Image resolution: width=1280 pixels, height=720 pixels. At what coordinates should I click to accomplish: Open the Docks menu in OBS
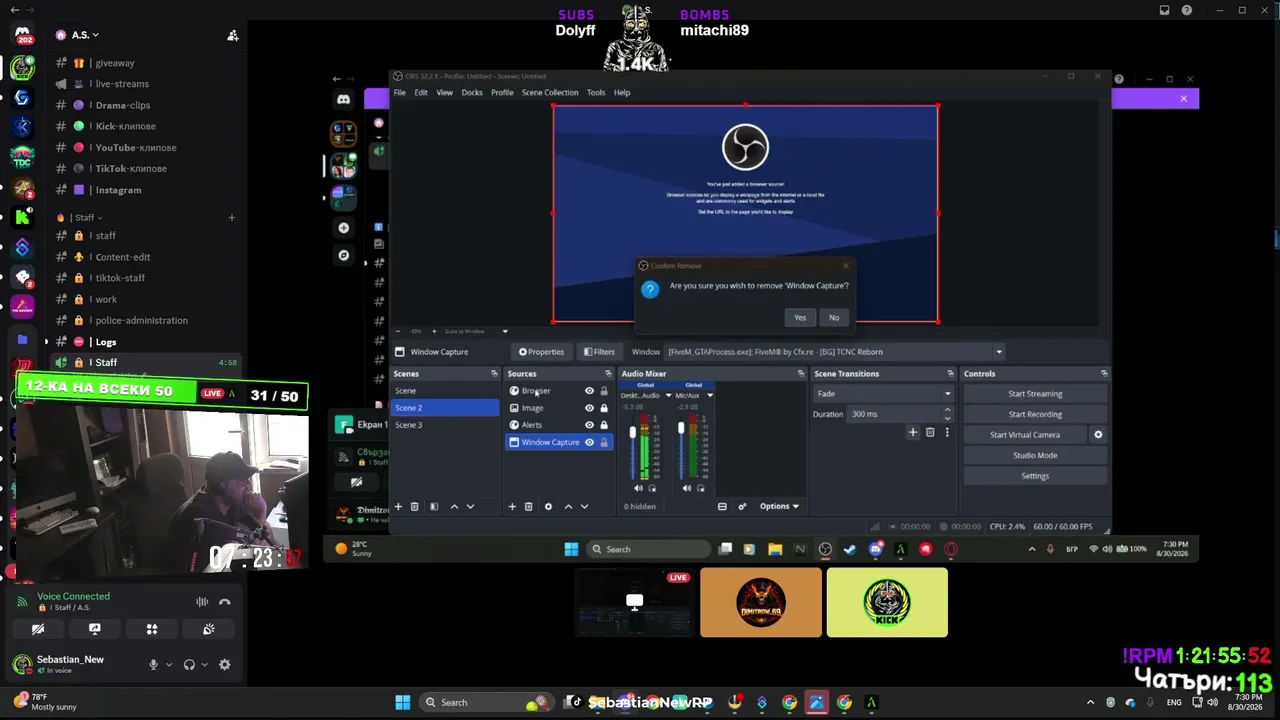pos(472,92)
